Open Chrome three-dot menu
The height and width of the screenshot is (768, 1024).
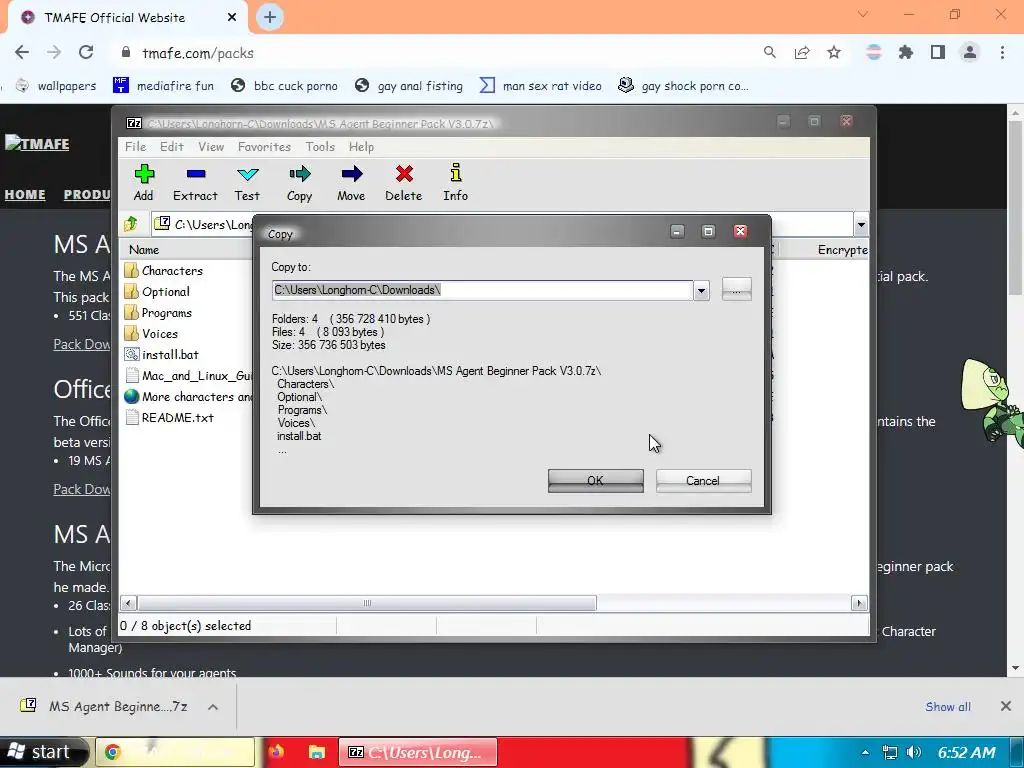[x=1002, y=52]
